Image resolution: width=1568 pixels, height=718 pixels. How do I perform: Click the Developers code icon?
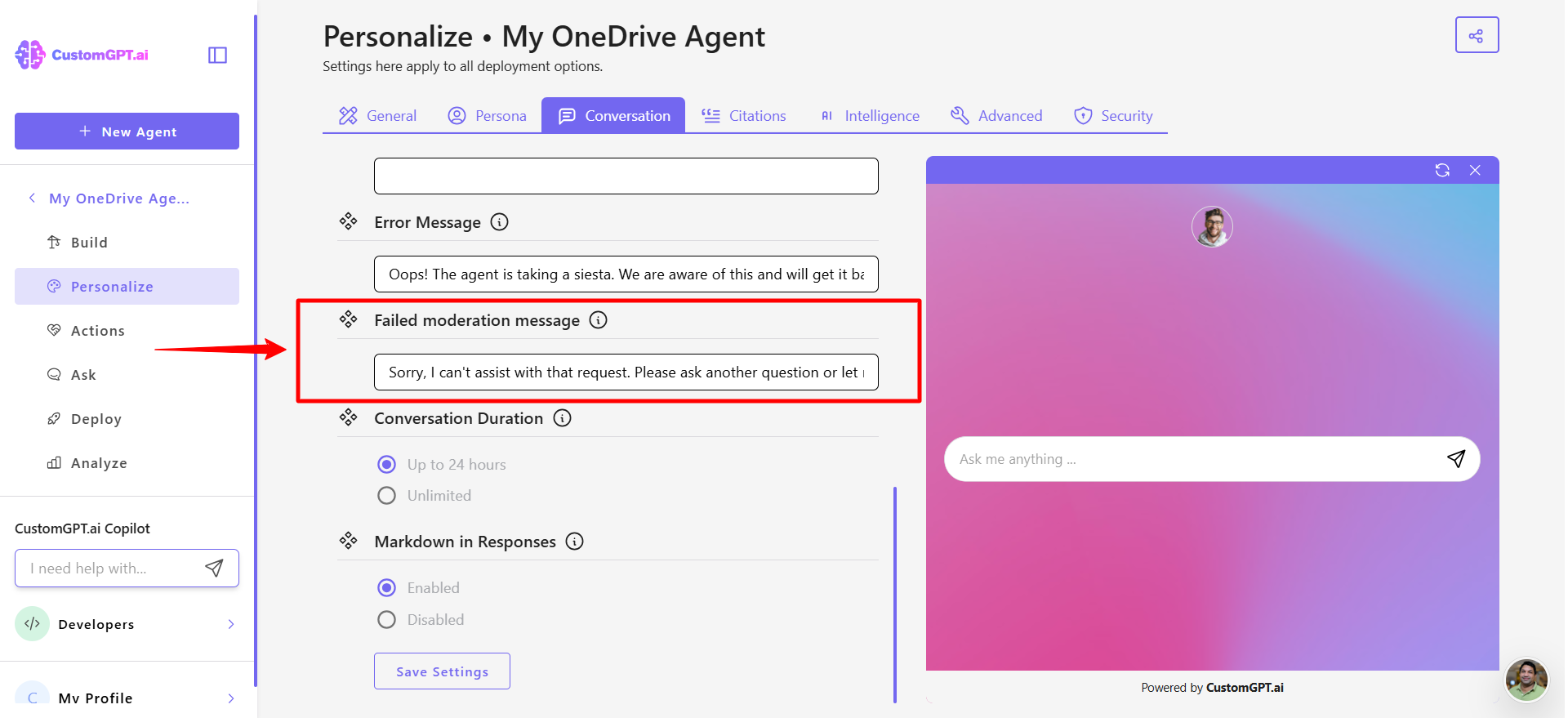tap(33, 624)
